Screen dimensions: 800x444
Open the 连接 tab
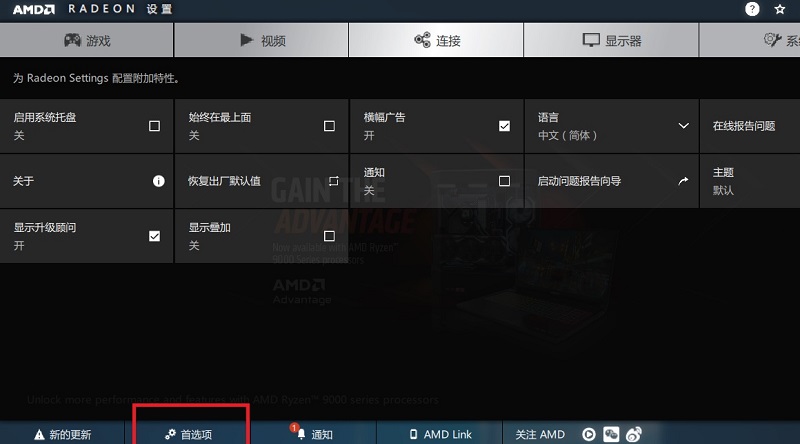click(436, 40)
